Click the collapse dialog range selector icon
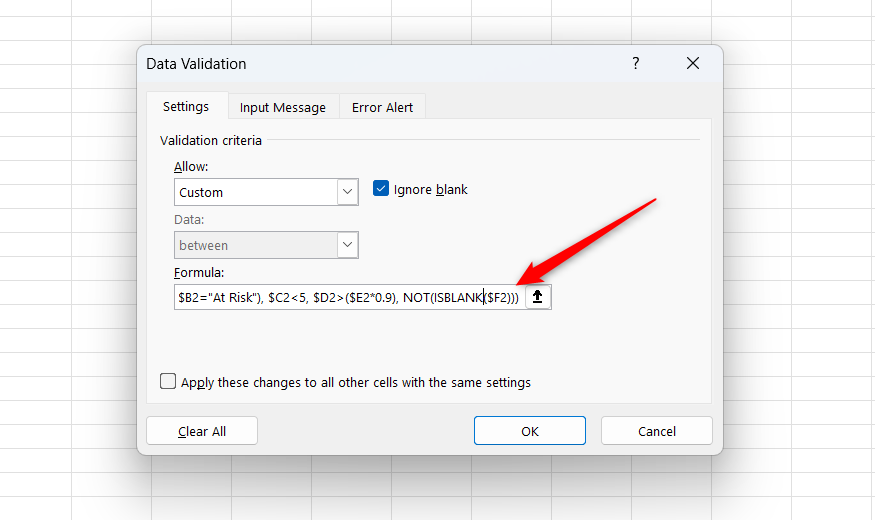This screenshot has width=875, height=520. pyautogui.click(x=537, y=296)
